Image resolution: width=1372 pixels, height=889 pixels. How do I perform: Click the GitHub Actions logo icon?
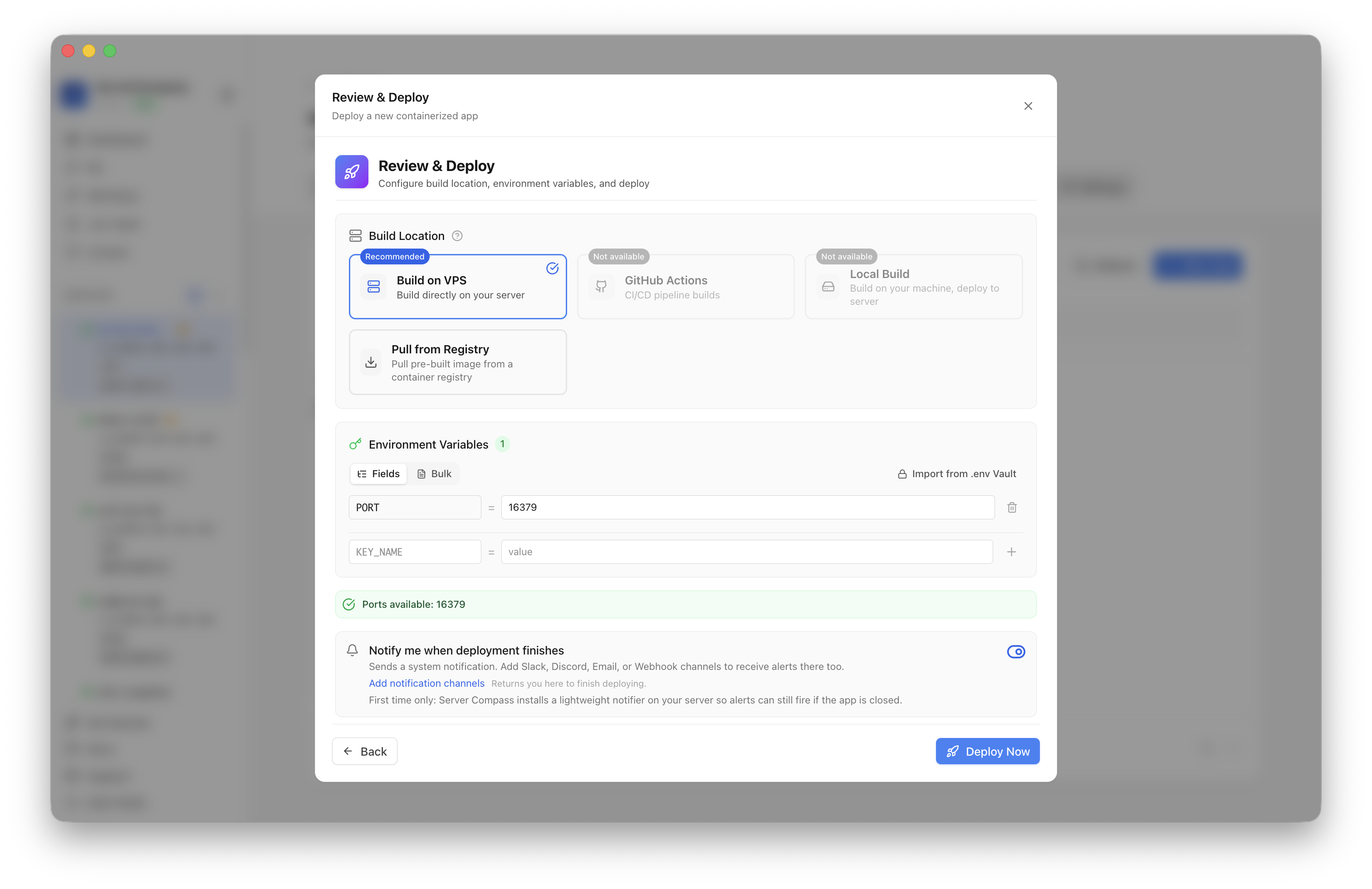point(601,286)
